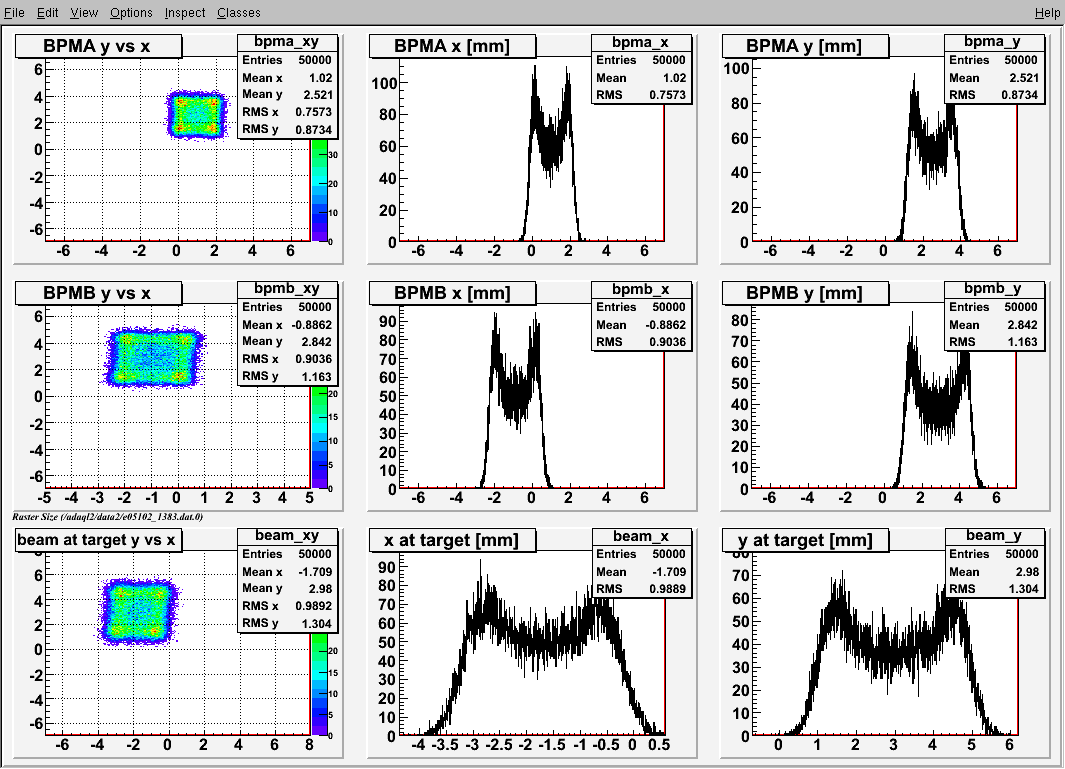
Task: Click the BPMB x histogram curve
Action: pos(516,401)
